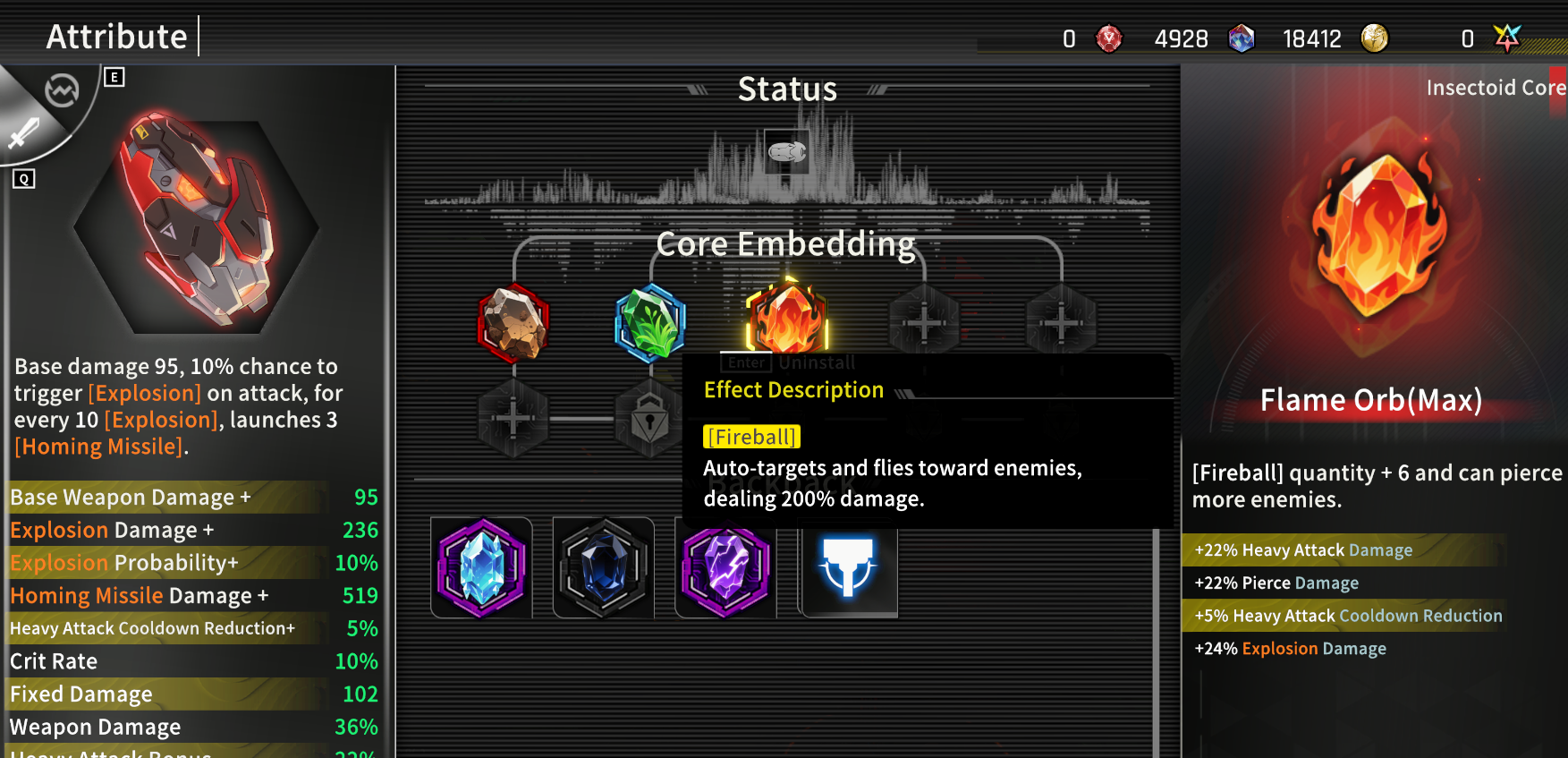This screenshot has height=758, width=1568.
Task: Select the embedded Flame Orb core slot
Action: click(787, 319)
